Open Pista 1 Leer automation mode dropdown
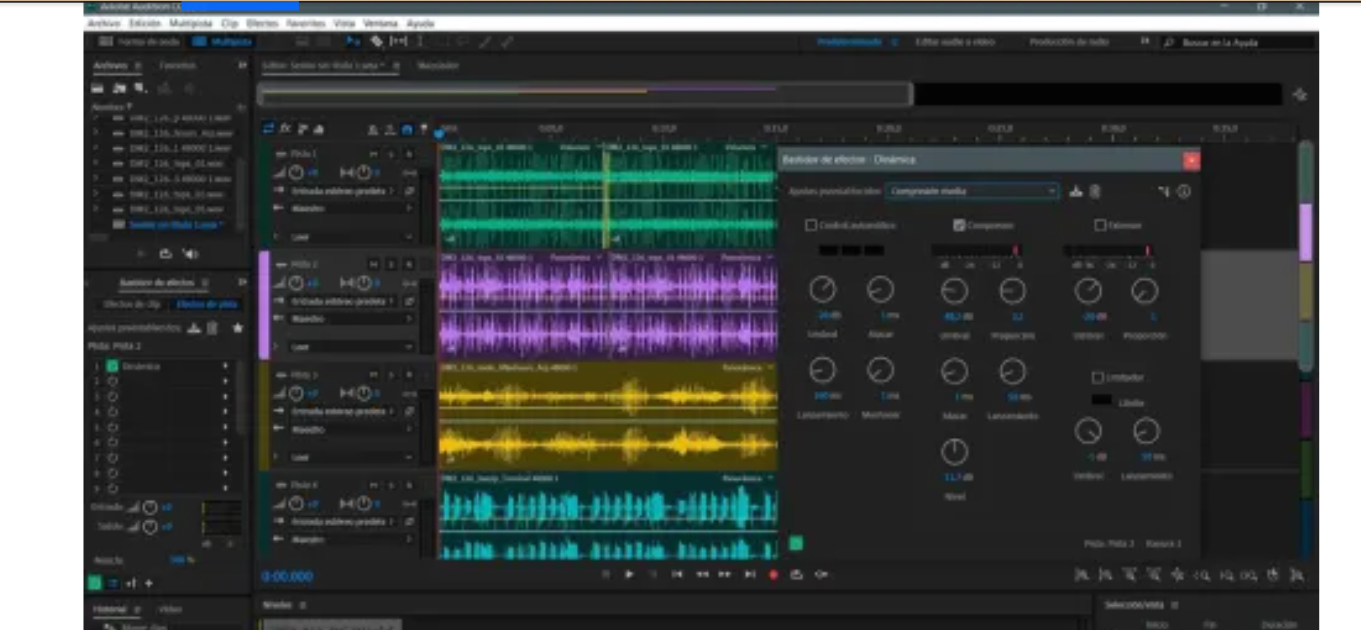The height and width of the screenshot is (630, 1361). 352,237
